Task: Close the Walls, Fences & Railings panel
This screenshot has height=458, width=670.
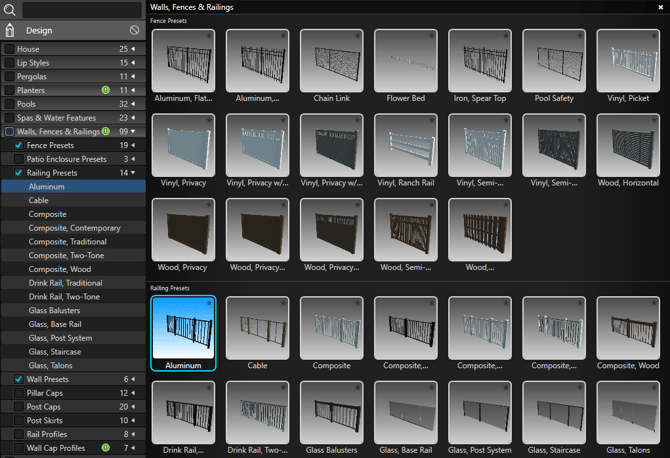Action: [x=661, y=7]
